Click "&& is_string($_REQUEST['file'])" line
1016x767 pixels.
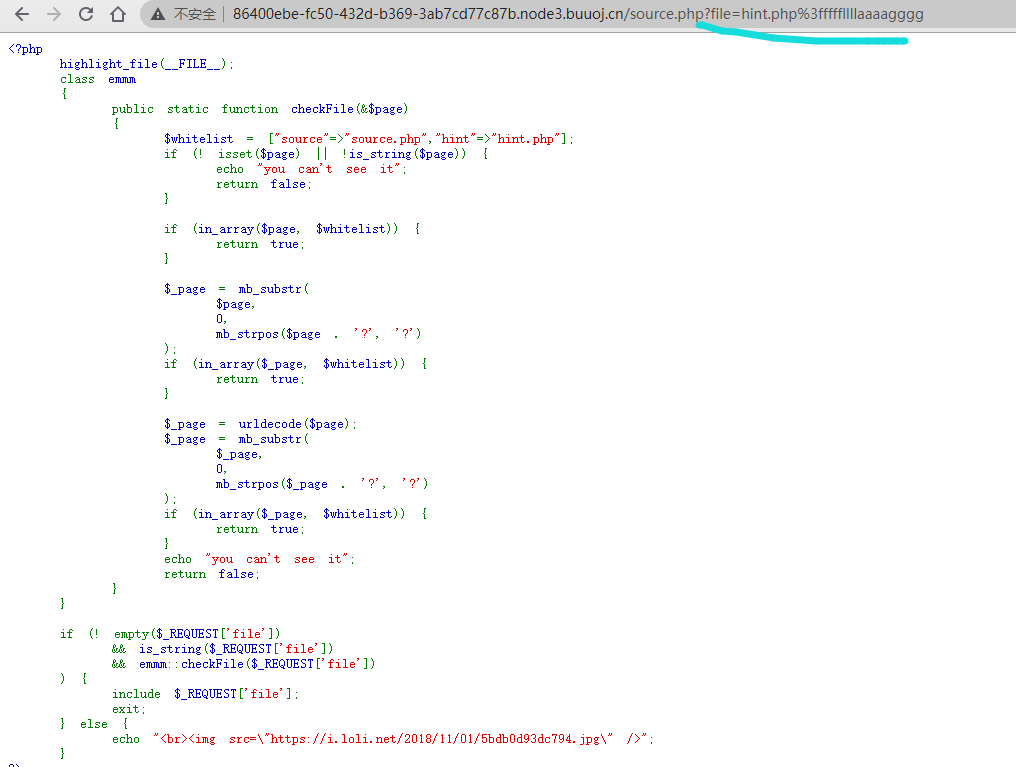(222, 648)
